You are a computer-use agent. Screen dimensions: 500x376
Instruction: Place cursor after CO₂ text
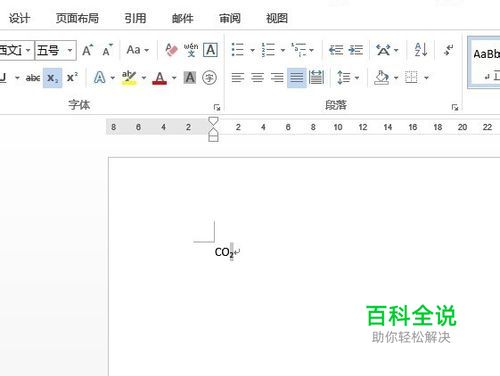click(234, 252)
